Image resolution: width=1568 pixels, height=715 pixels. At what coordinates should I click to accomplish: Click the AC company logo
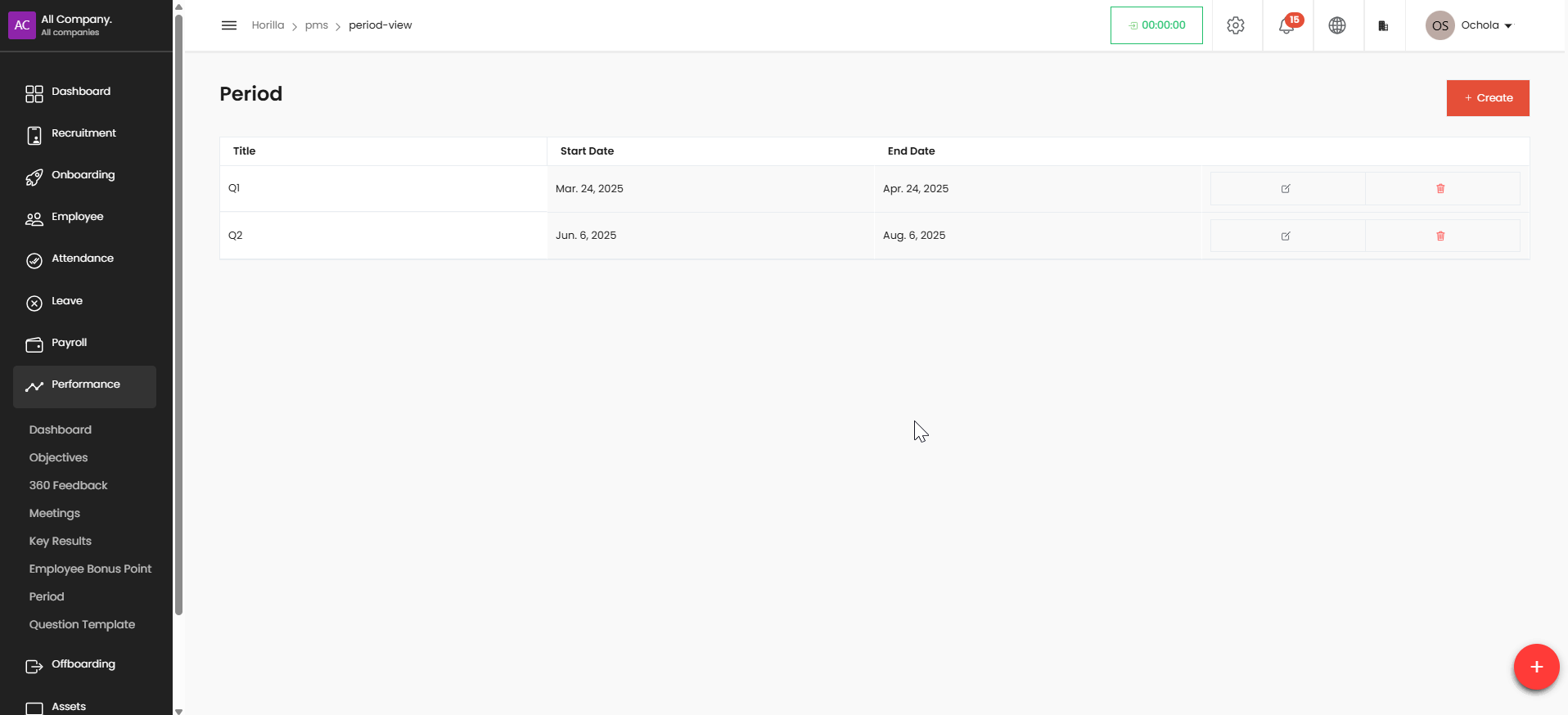[x=22, y=25]
